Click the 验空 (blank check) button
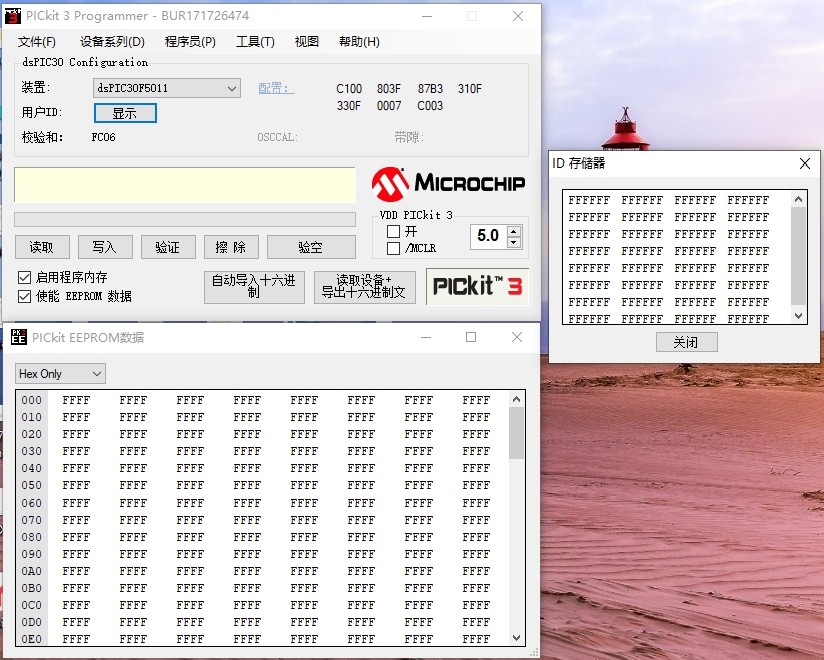824x660 pixels. click(311, 247)
